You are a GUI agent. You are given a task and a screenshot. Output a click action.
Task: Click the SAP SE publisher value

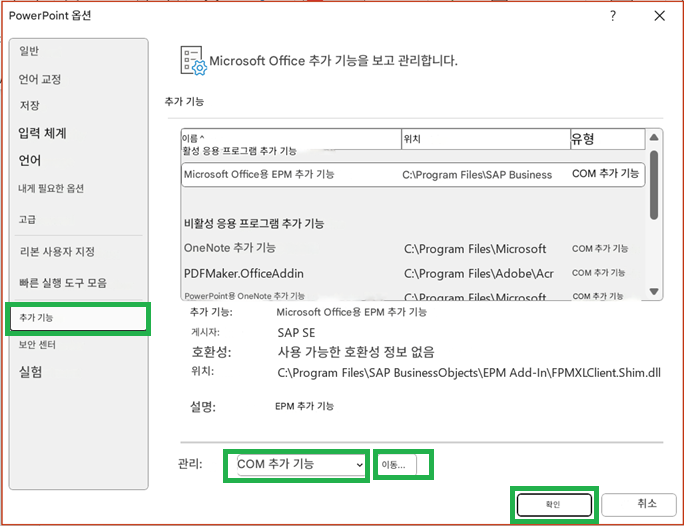(296, 333)
